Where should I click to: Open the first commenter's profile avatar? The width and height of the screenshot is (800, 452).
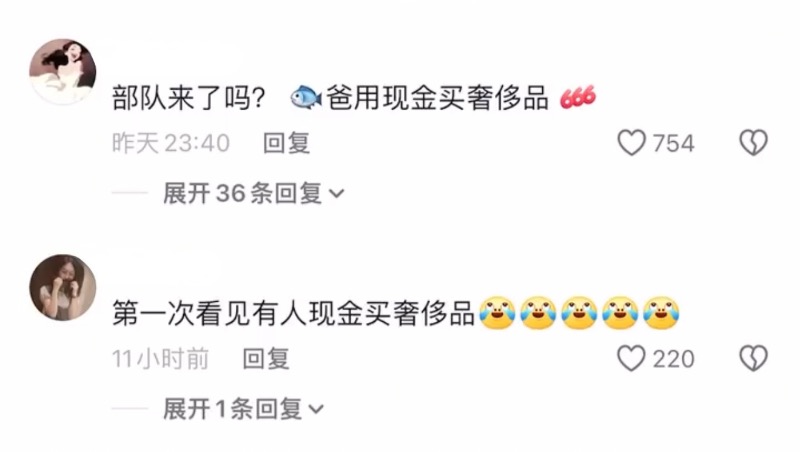(63, 72)
